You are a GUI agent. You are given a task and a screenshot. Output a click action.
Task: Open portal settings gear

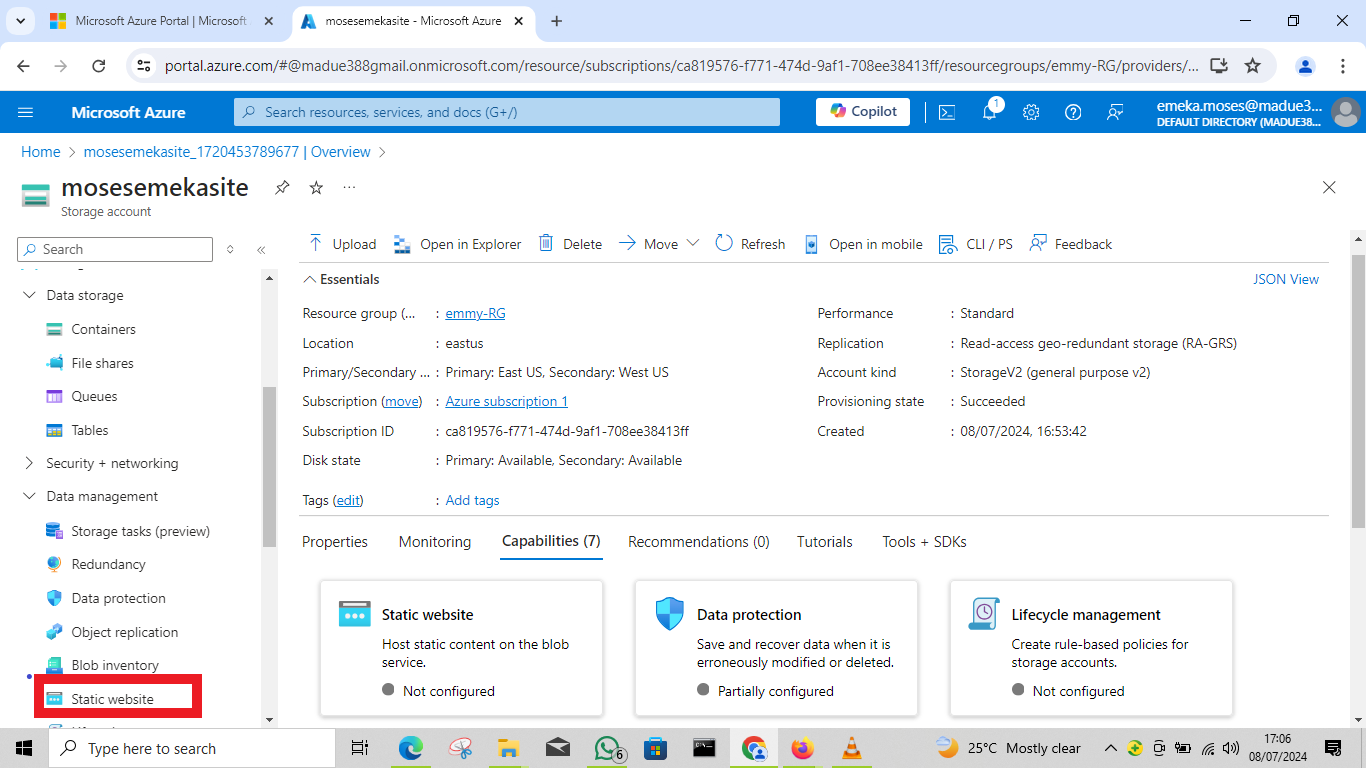click(x=1031, y=112)
